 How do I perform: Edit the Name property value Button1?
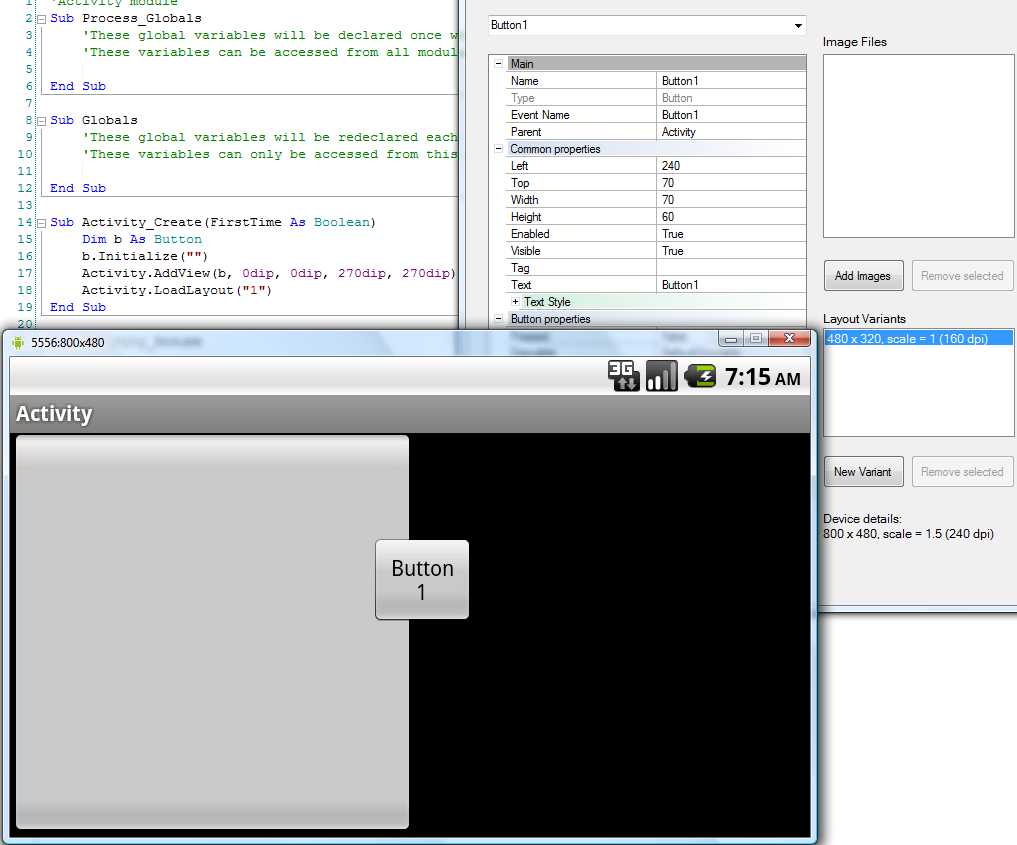(x=731, y=80)
